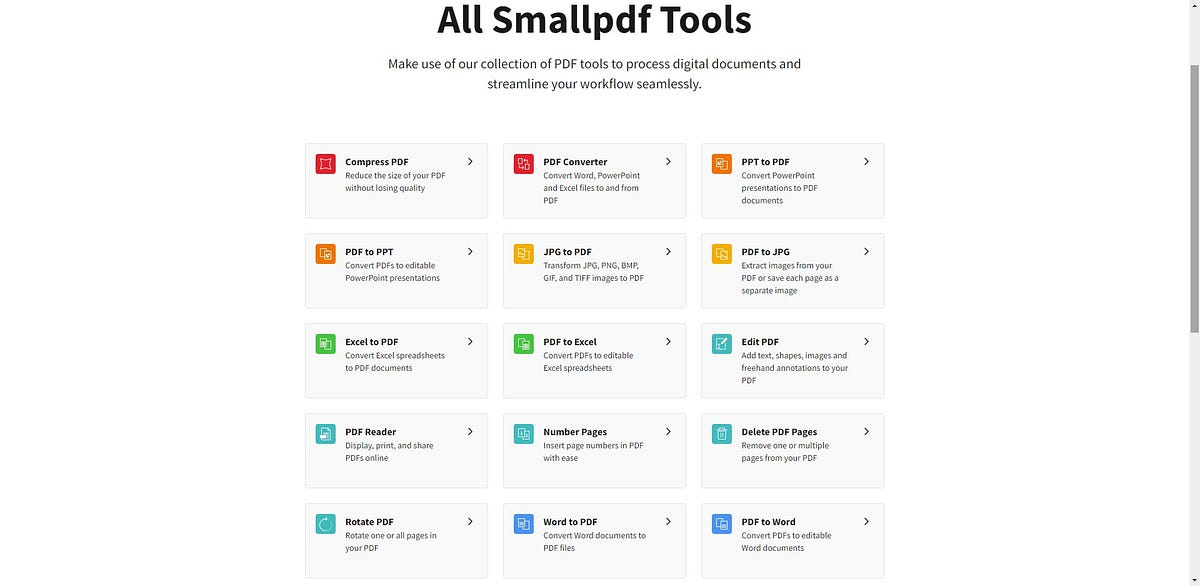Click the red Compress PDF icon
The height and width of the screenshot is (586, 1200).
pos(325,164)
